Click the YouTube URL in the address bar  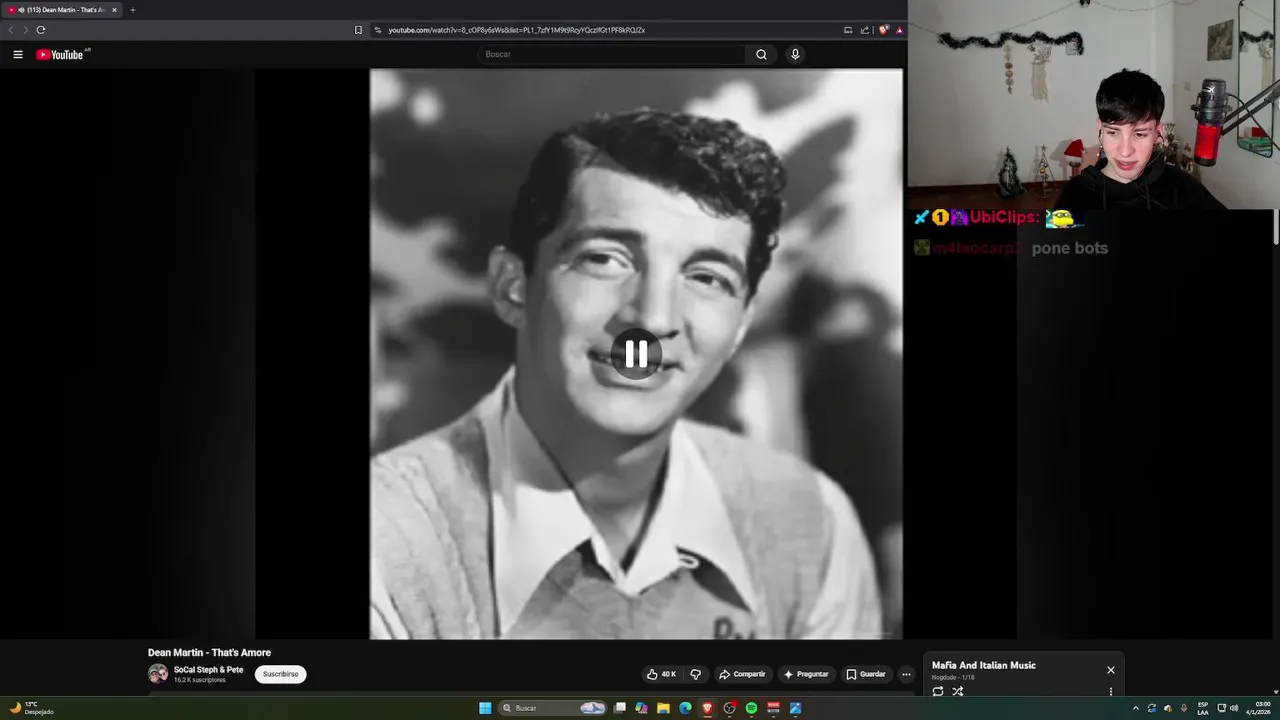tap(516, 30)
